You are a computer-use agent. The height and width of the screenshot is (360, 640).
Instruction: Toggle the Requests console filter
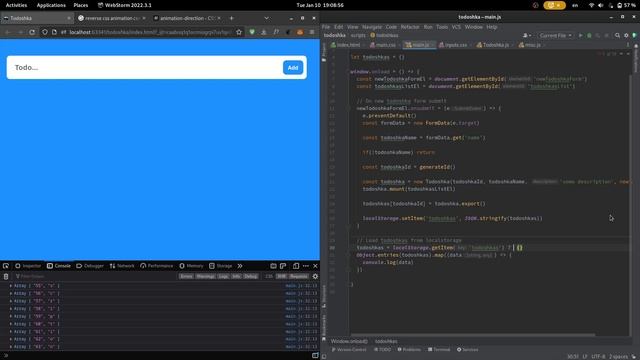(298, 276)
